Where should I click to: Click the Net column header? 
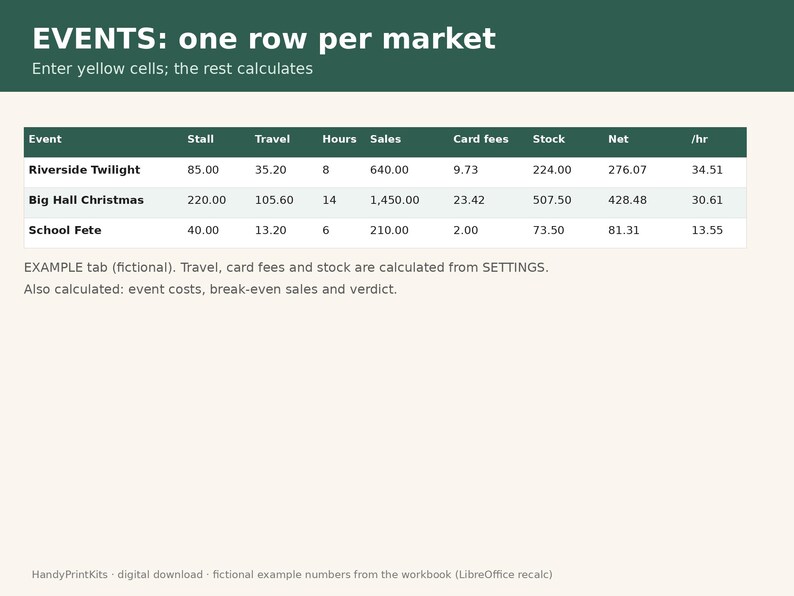[x=618, y=139]
